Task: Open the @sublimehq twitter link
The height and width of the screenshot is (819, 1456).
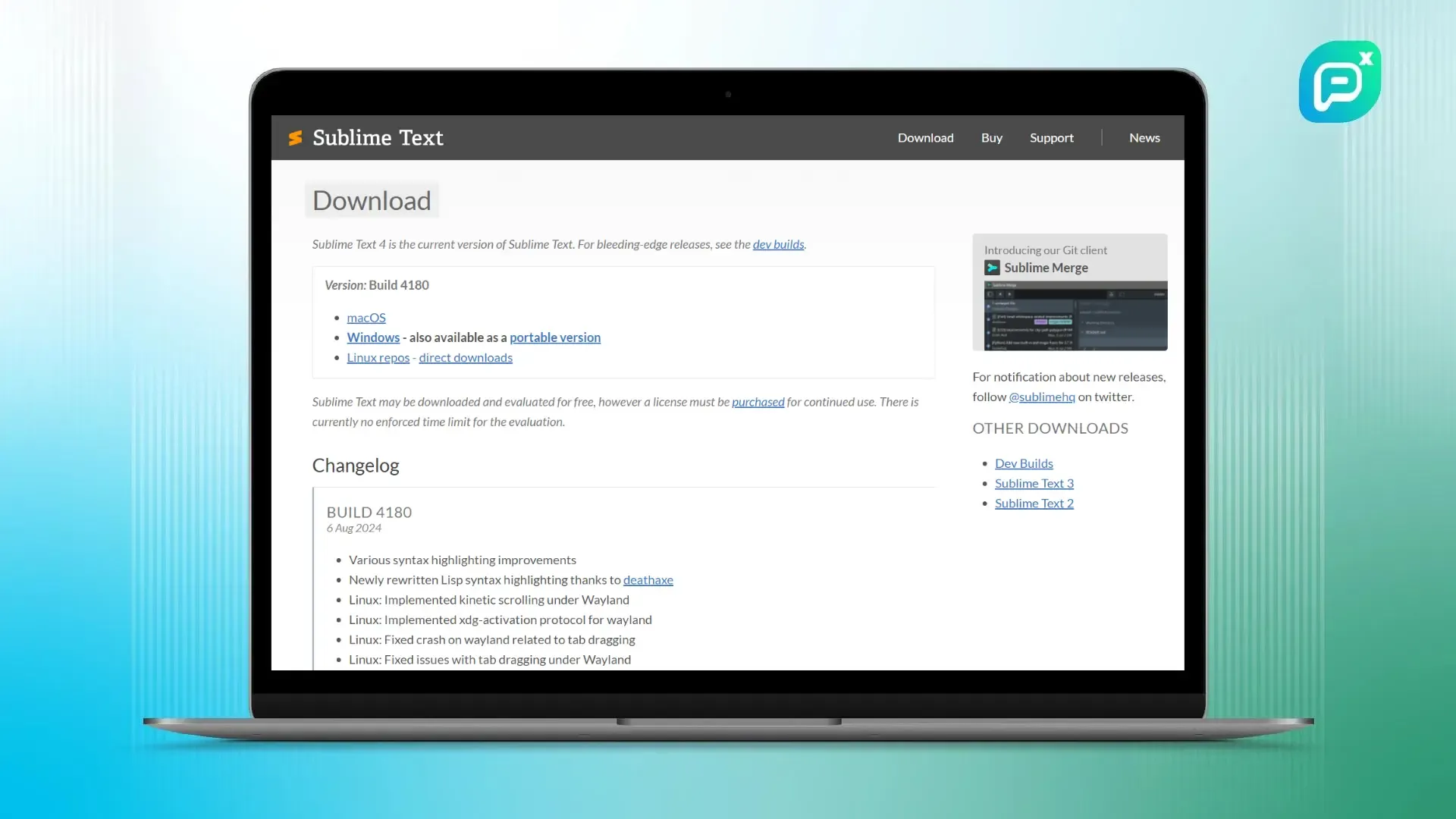Action: 1041,397
